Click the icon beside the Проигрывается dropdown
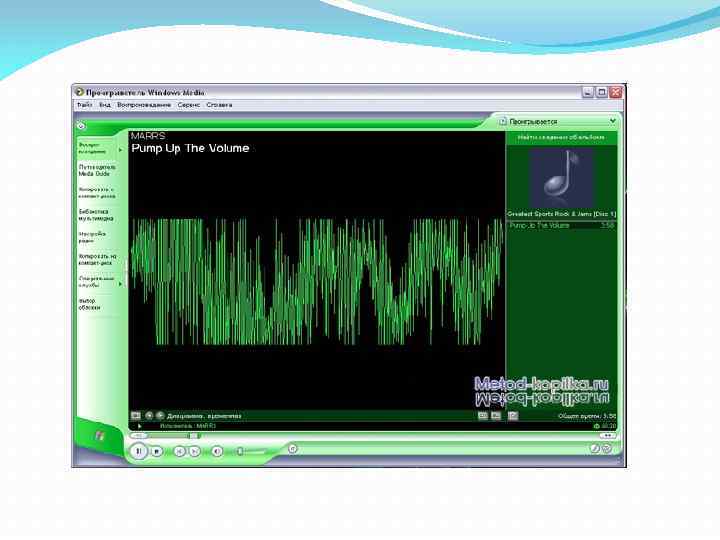This screenshot has width=720, height=540. click(x=503, y=121)
